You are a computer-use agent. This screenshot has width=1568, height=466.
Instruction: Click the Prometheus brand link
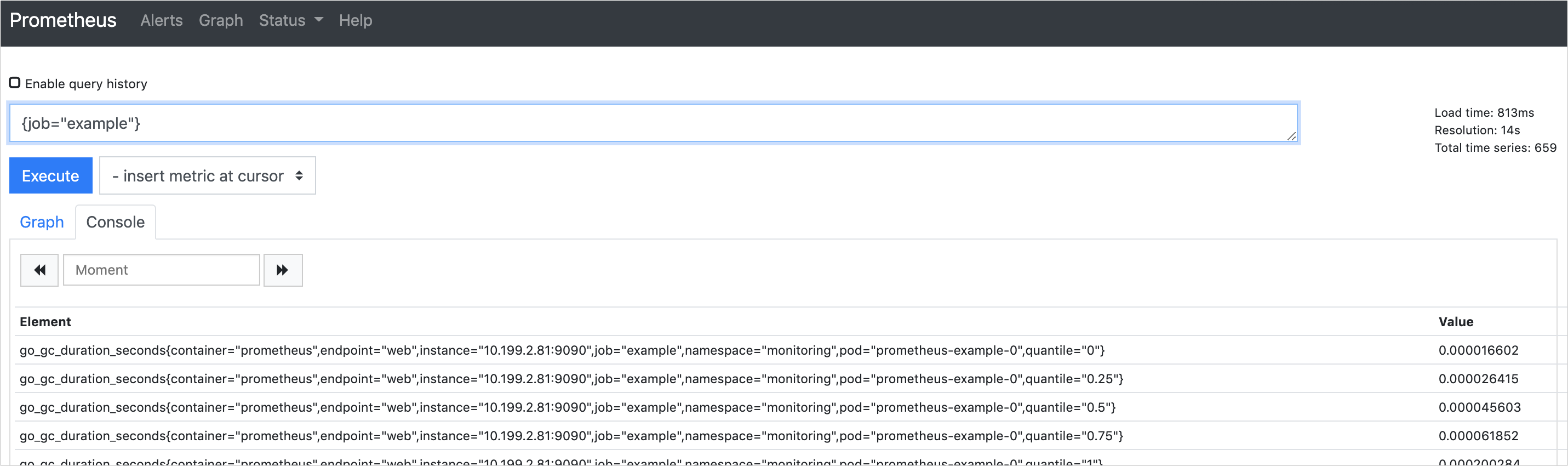click(62, 20)
